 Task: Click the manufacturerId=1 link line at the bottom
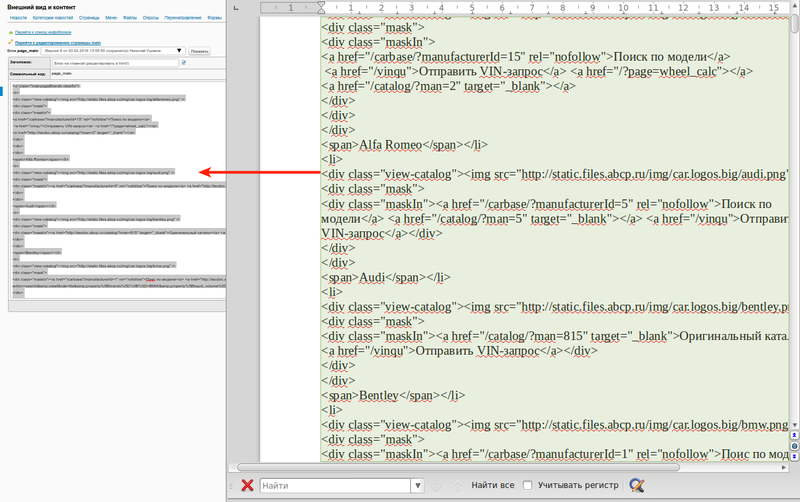click(x=555, y=455)
